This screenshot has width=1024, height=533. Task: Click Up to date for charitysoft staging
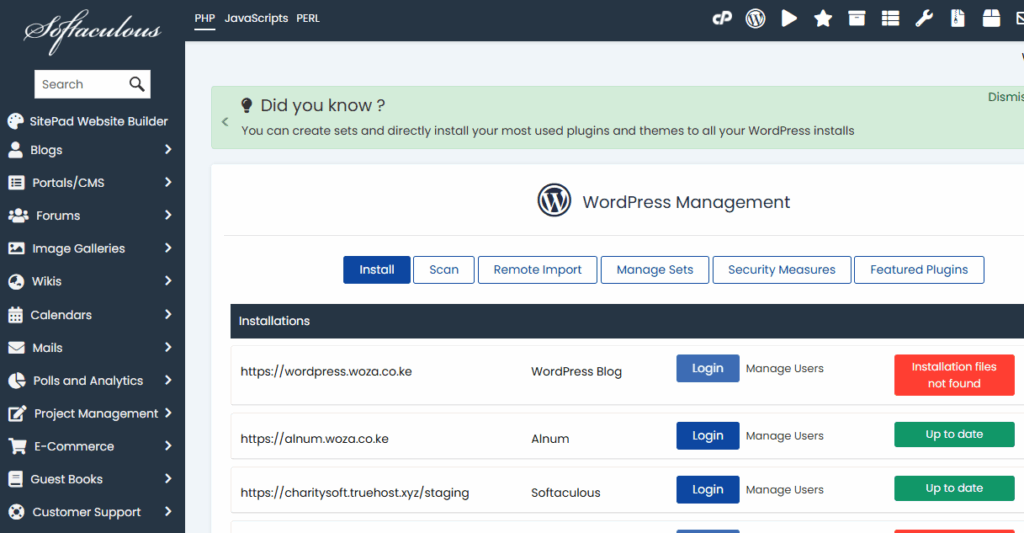954,488
